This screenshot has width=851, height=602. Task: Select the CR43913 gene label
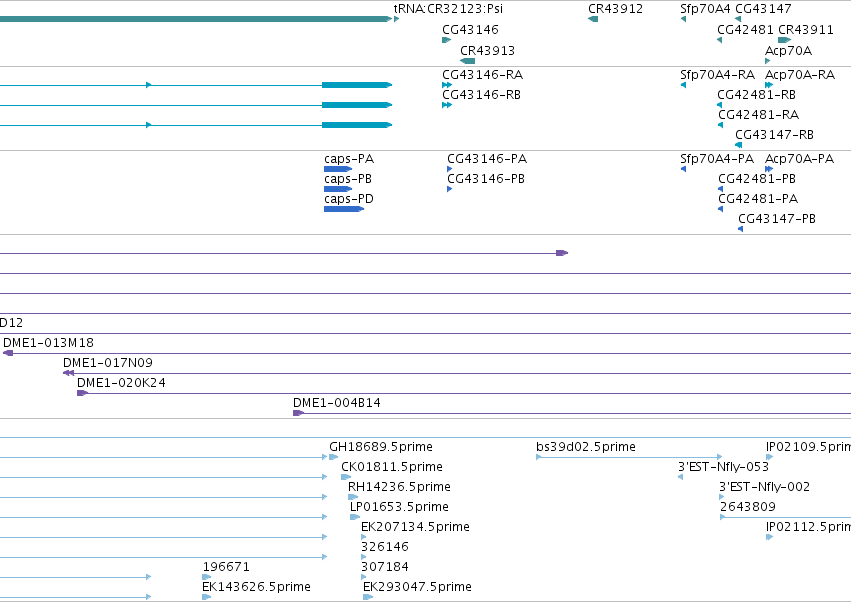(487, 50)
